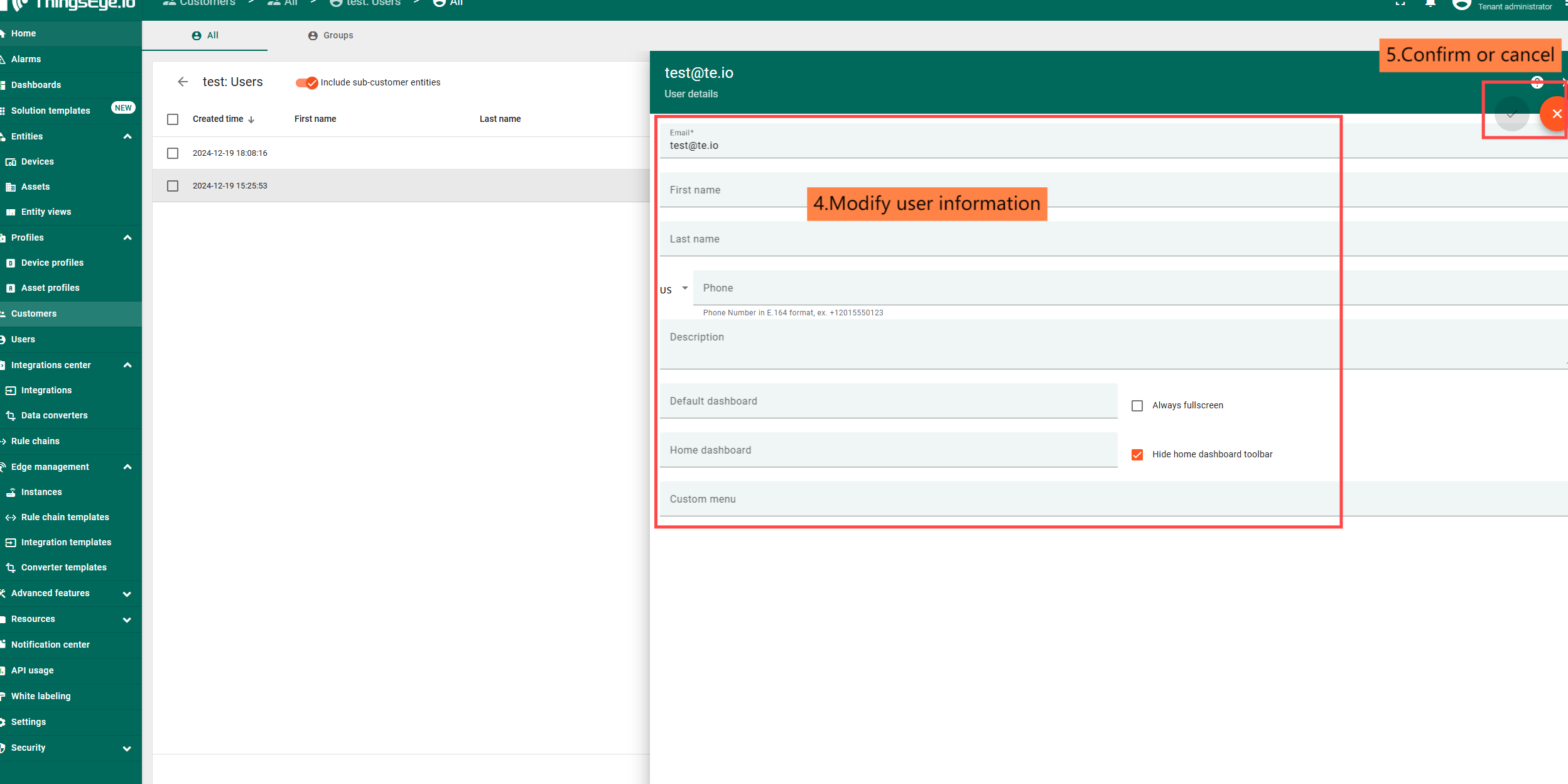Click the orange cancel X button
Viewport: 1568px width, 784px height.
point(1556,114)
